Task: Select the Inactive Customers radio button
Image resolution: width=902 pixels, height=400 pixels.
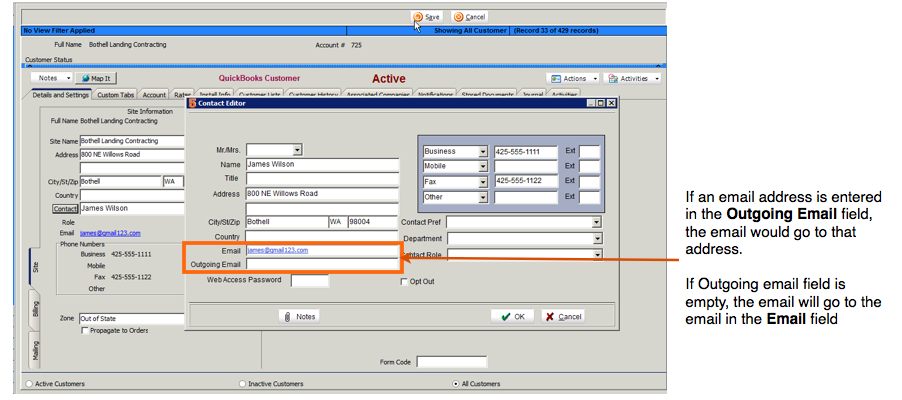Action: coord(242,383)
